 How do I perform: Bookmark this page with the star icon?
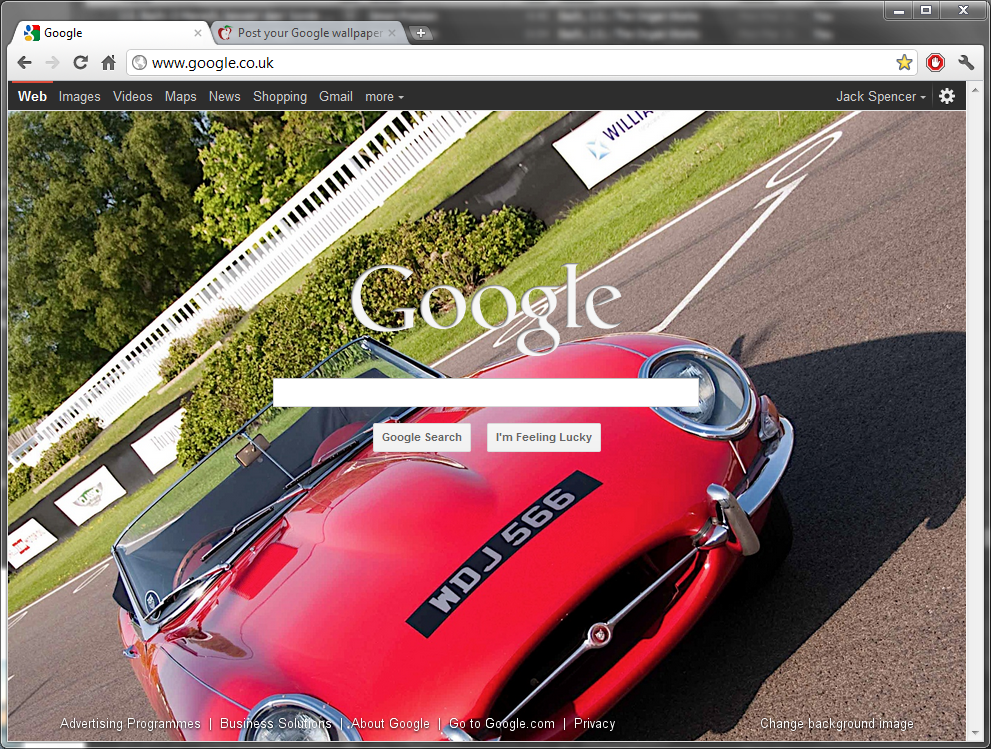pos(904,63)
